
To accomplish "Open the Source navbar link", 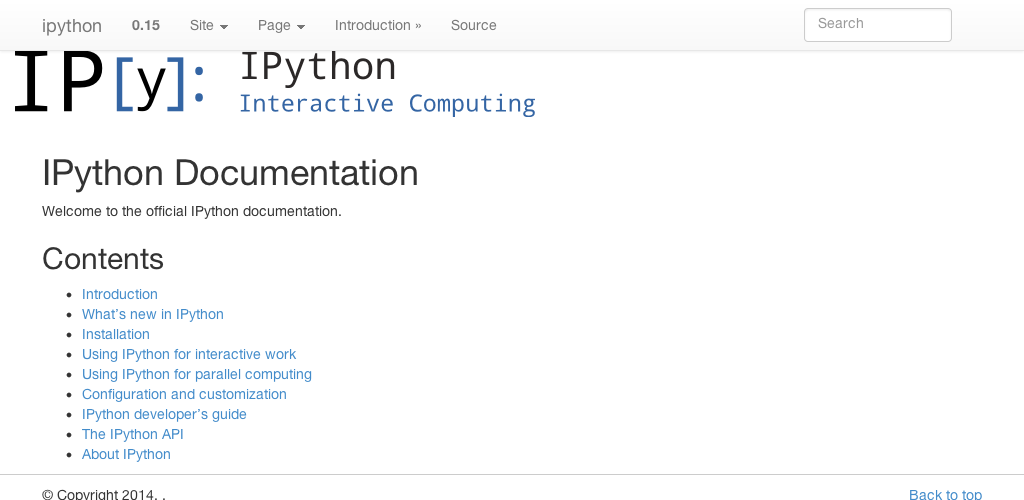I will 473,25.
